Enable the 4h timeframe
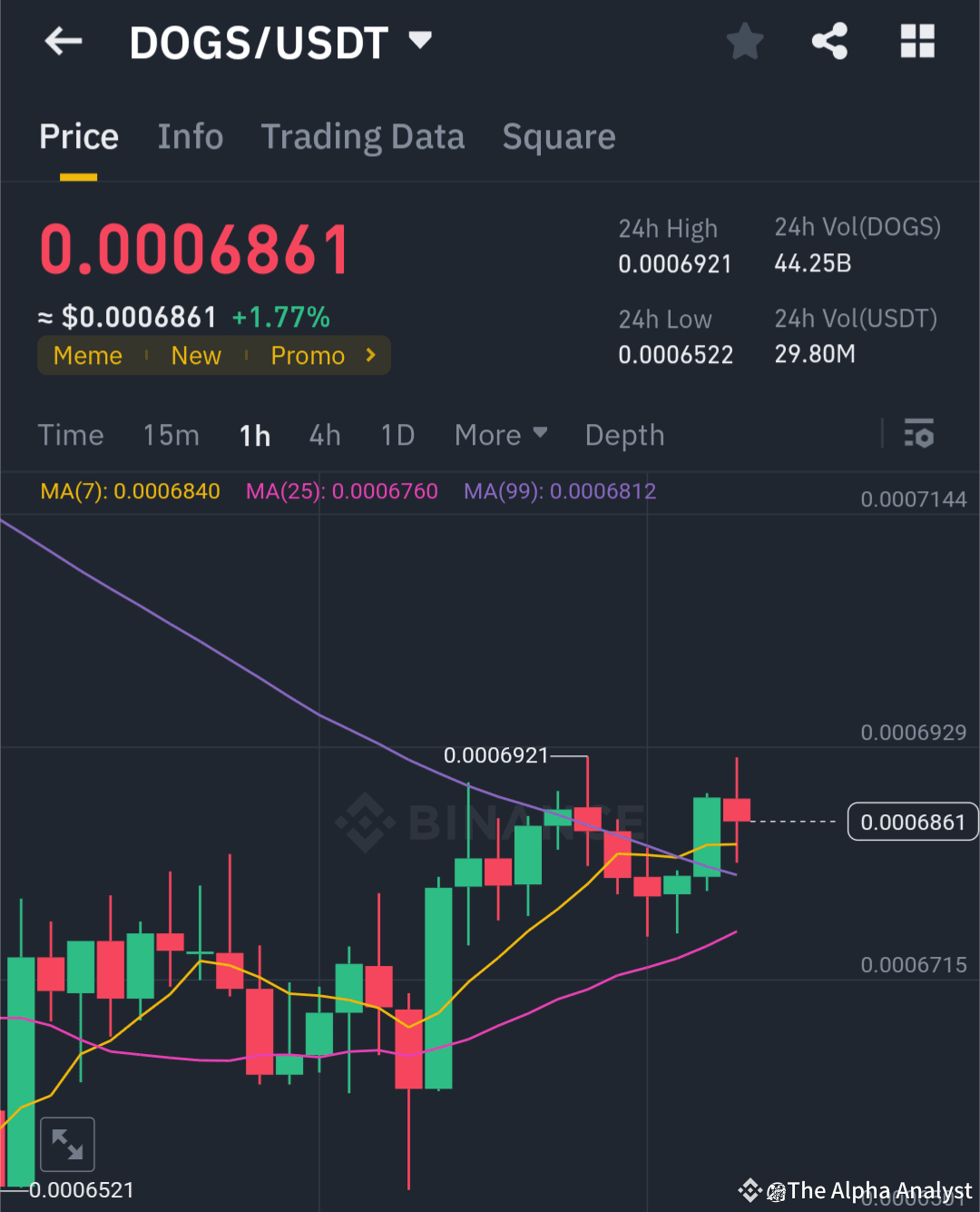980x1212 pixels. pyautogui.click(x=324, y=435)
